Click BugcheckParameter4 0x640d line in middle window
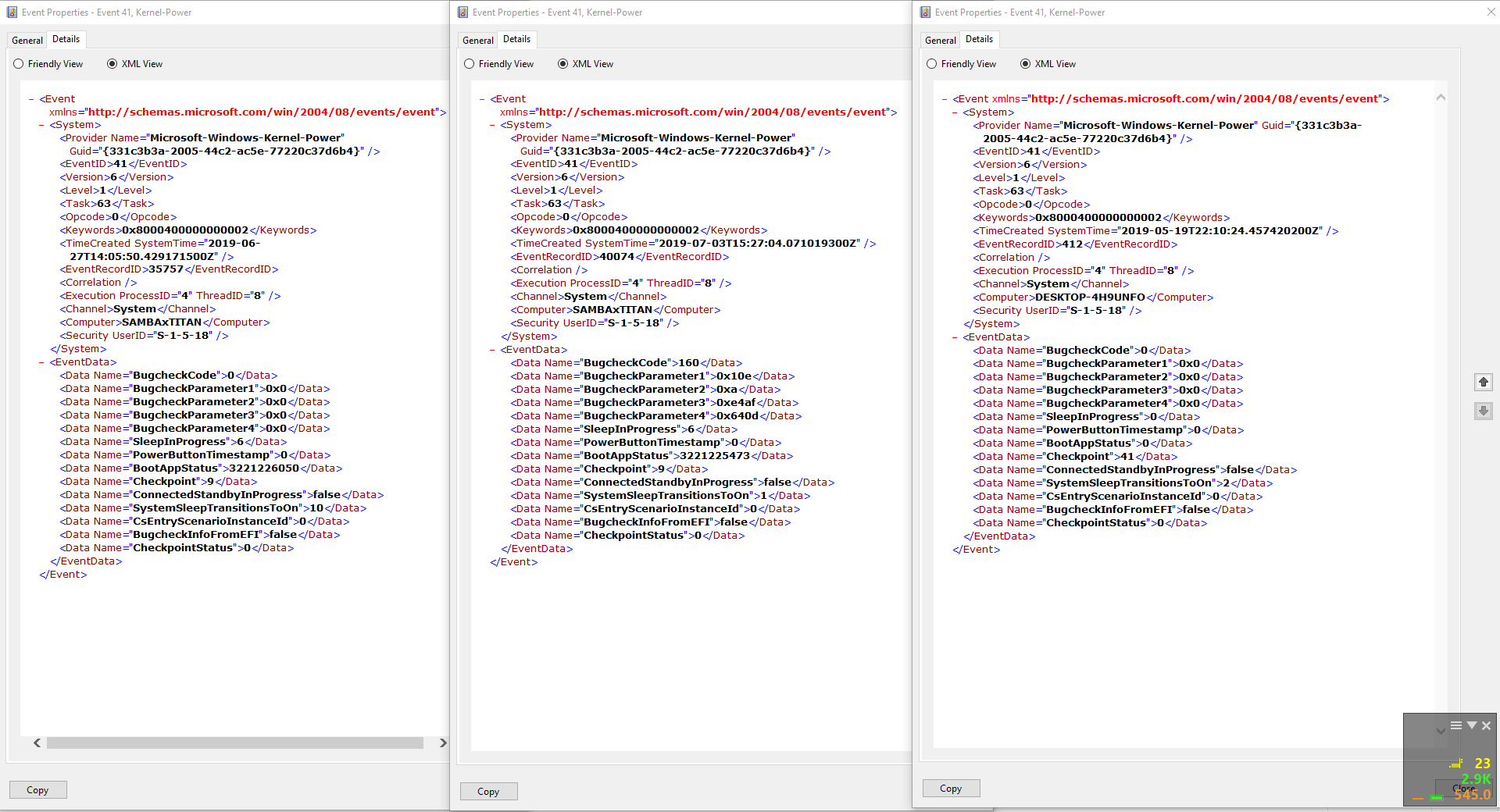Viewport: 1500px width, 812px height. coord(656,416)
